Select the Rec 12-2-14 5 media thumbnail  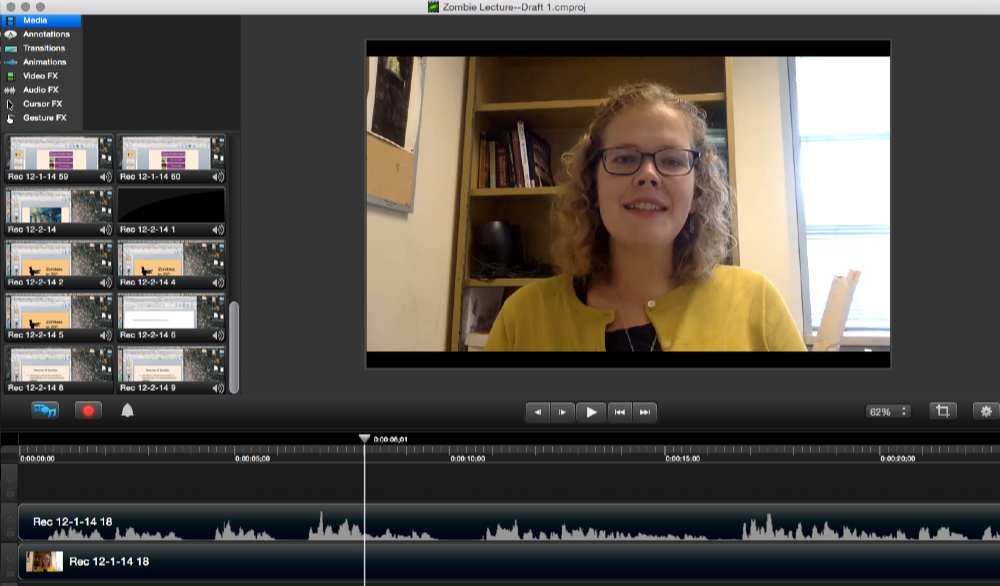click(59, 318)
